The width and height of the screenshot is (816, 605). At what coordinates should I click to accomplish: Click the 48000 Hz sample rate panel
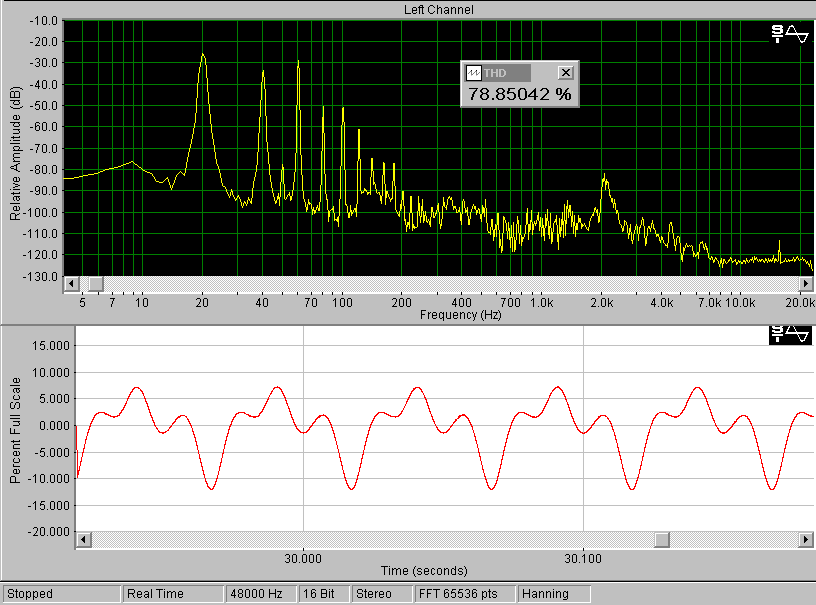(x=261, y=594)
